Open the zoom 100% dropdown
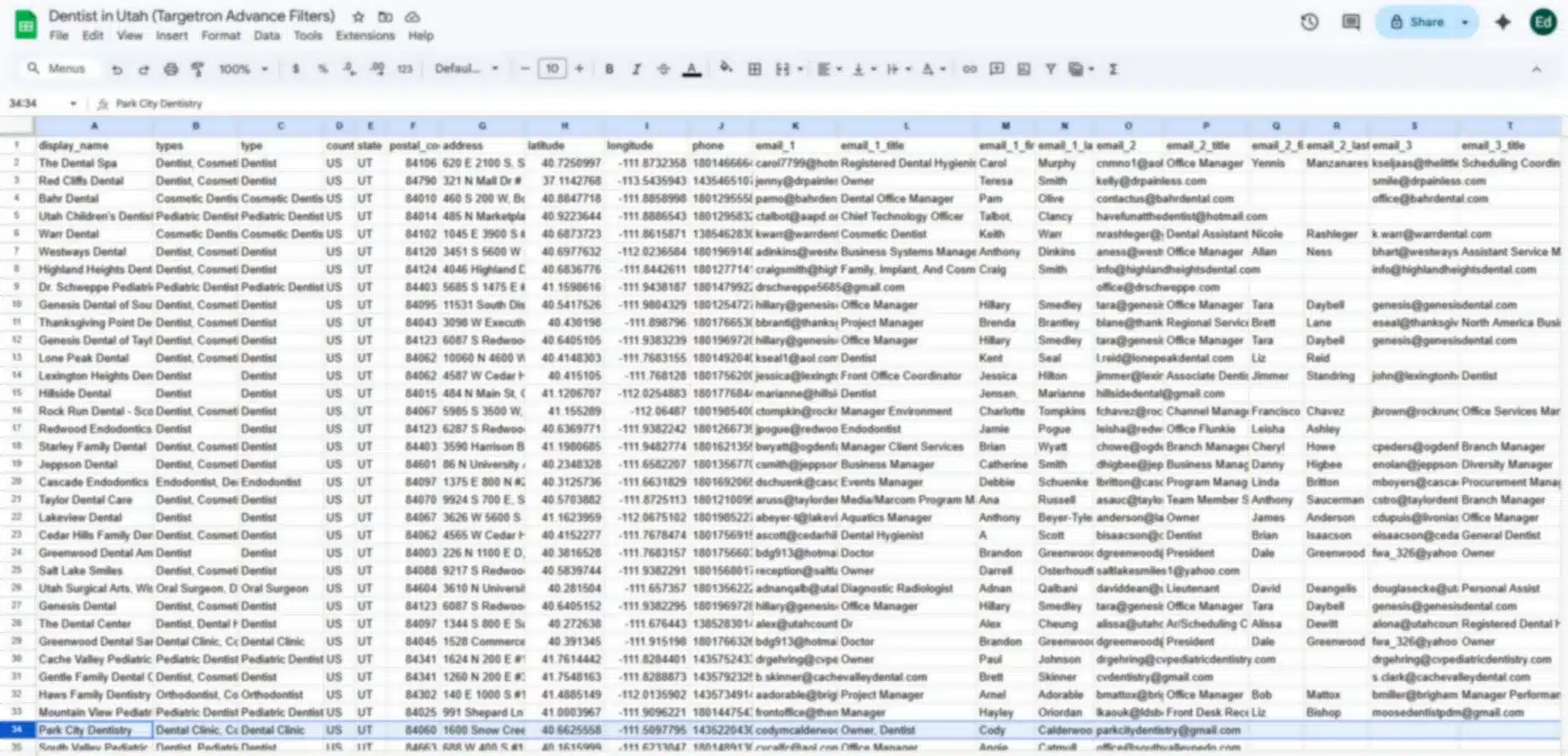The height and width of the screenshot is (756, 1568). 243,69
